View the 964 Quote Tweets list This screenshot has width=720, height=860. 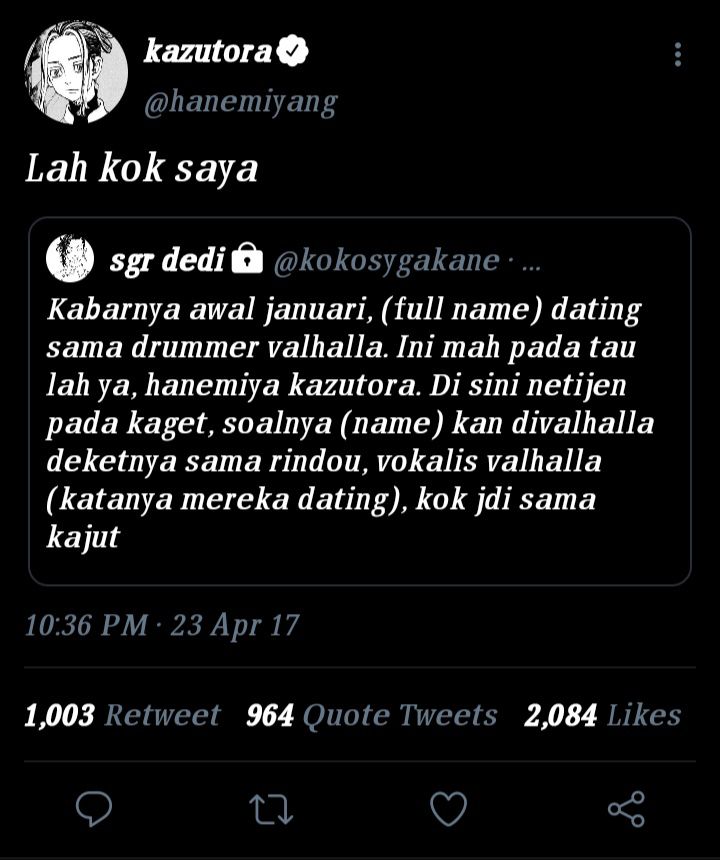pos(372,715)
